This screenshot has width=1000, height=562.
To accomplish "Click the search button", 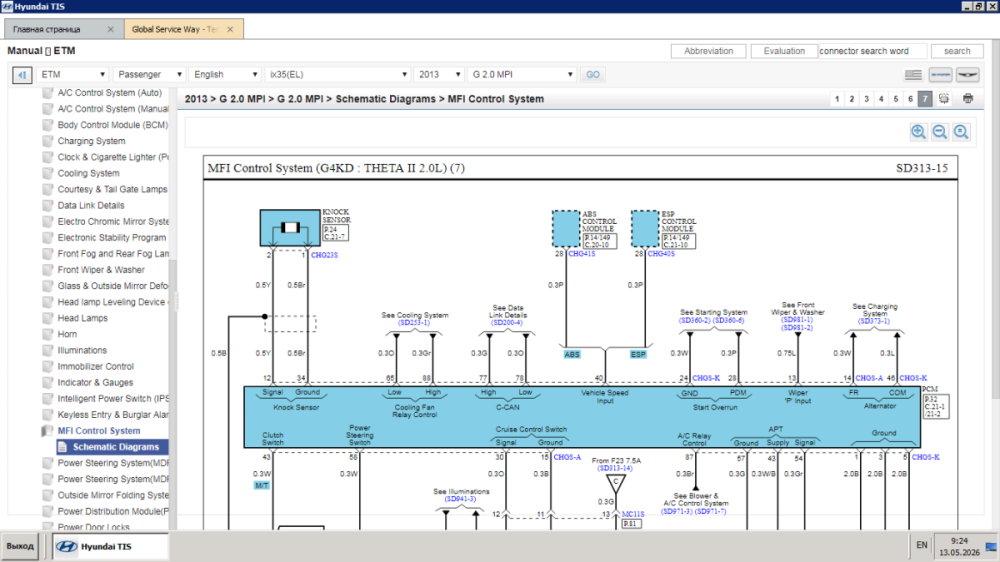I will click(957, 51).
